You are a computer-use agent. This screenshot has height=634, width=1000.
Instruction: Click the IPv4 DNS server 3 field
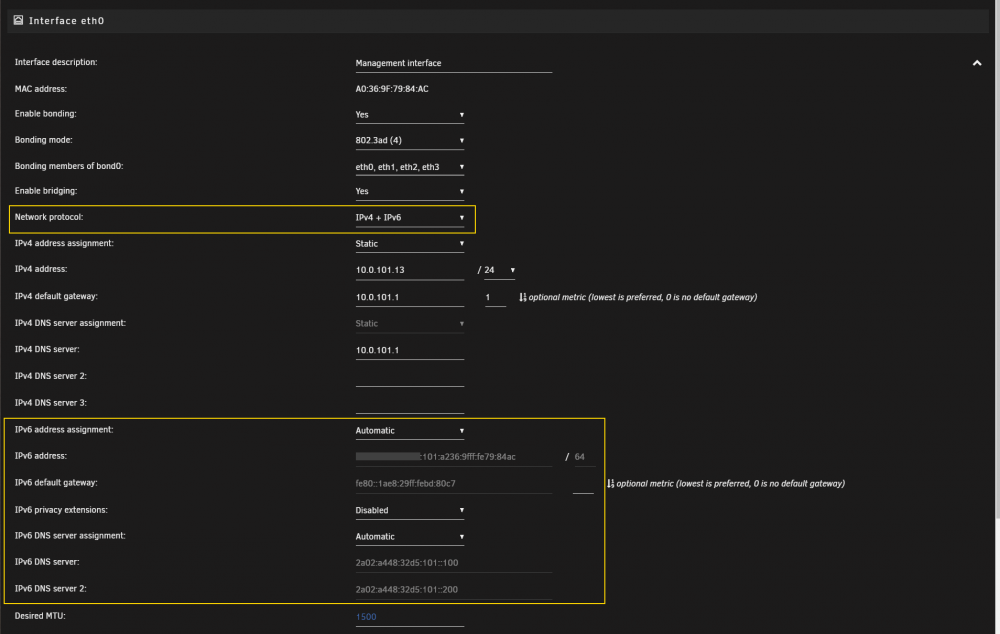point(409,404)
